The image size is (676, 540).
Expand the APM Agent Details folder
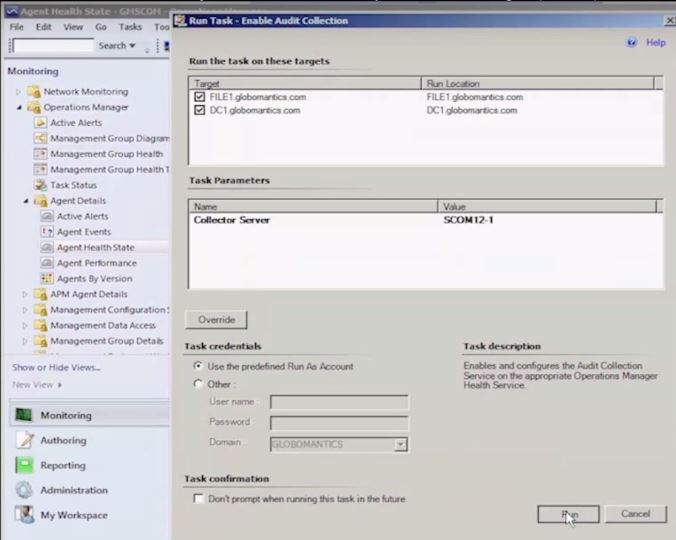(26, 294)
